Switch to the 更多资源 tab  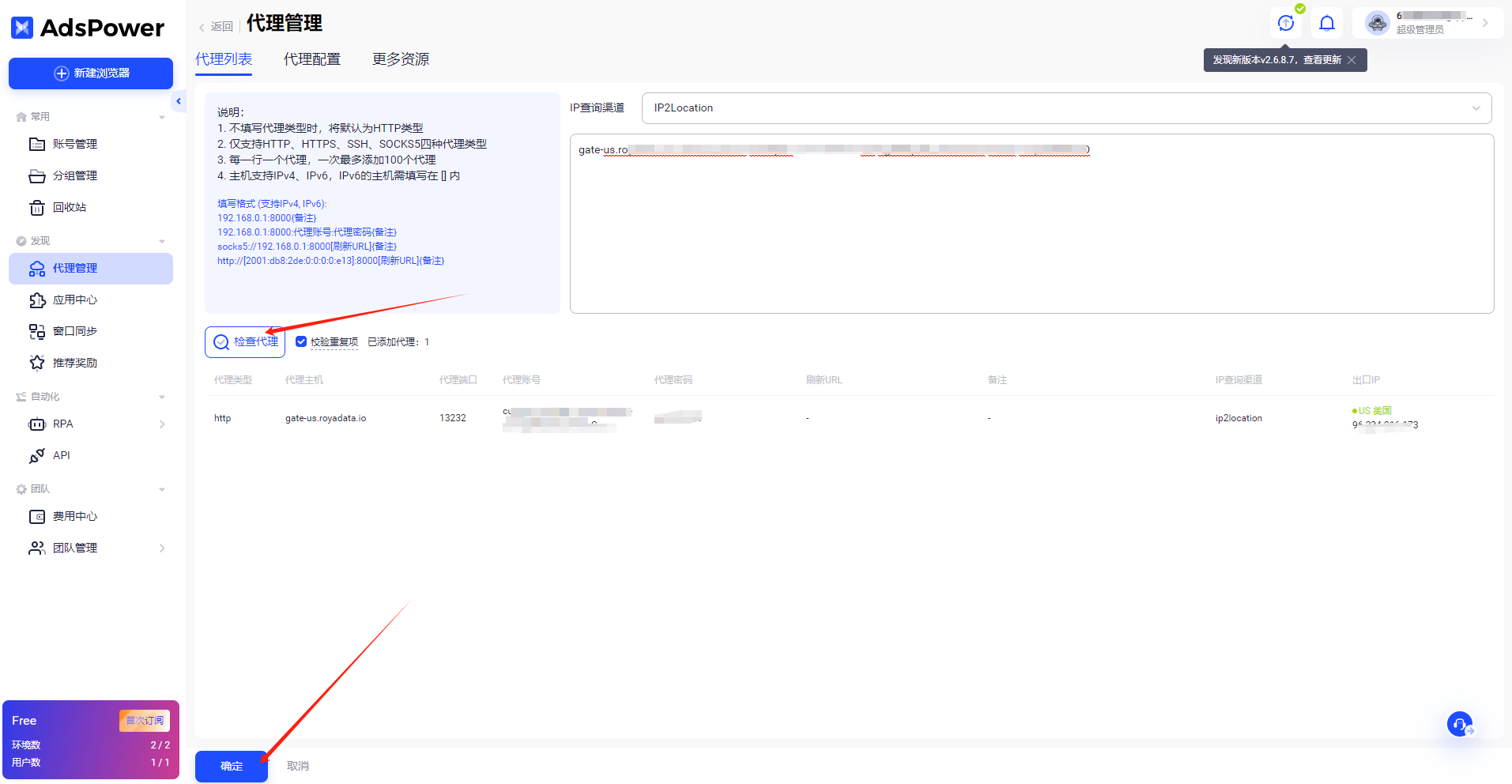[401, 59]
